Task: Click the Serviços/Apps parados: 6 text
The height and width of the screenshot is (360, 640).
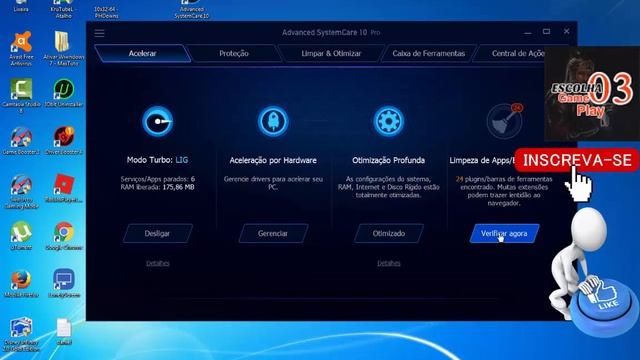Action: click(x=158, y=179)
